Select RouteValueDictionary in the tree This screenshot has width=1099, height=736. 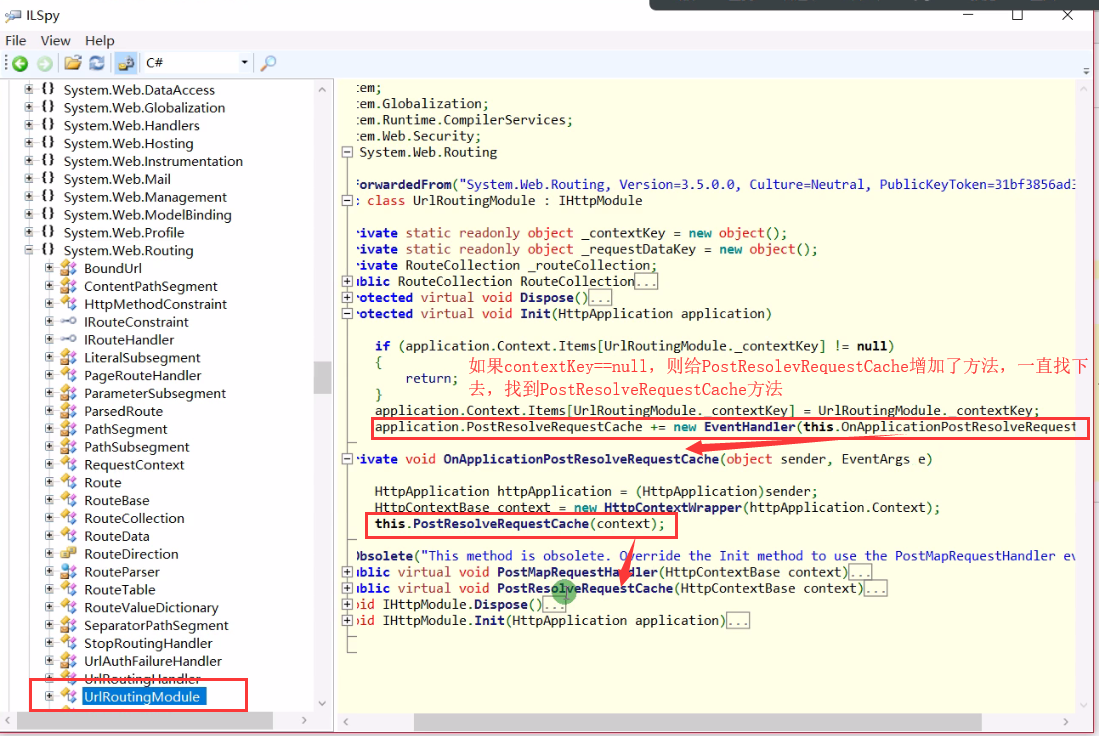151,608
